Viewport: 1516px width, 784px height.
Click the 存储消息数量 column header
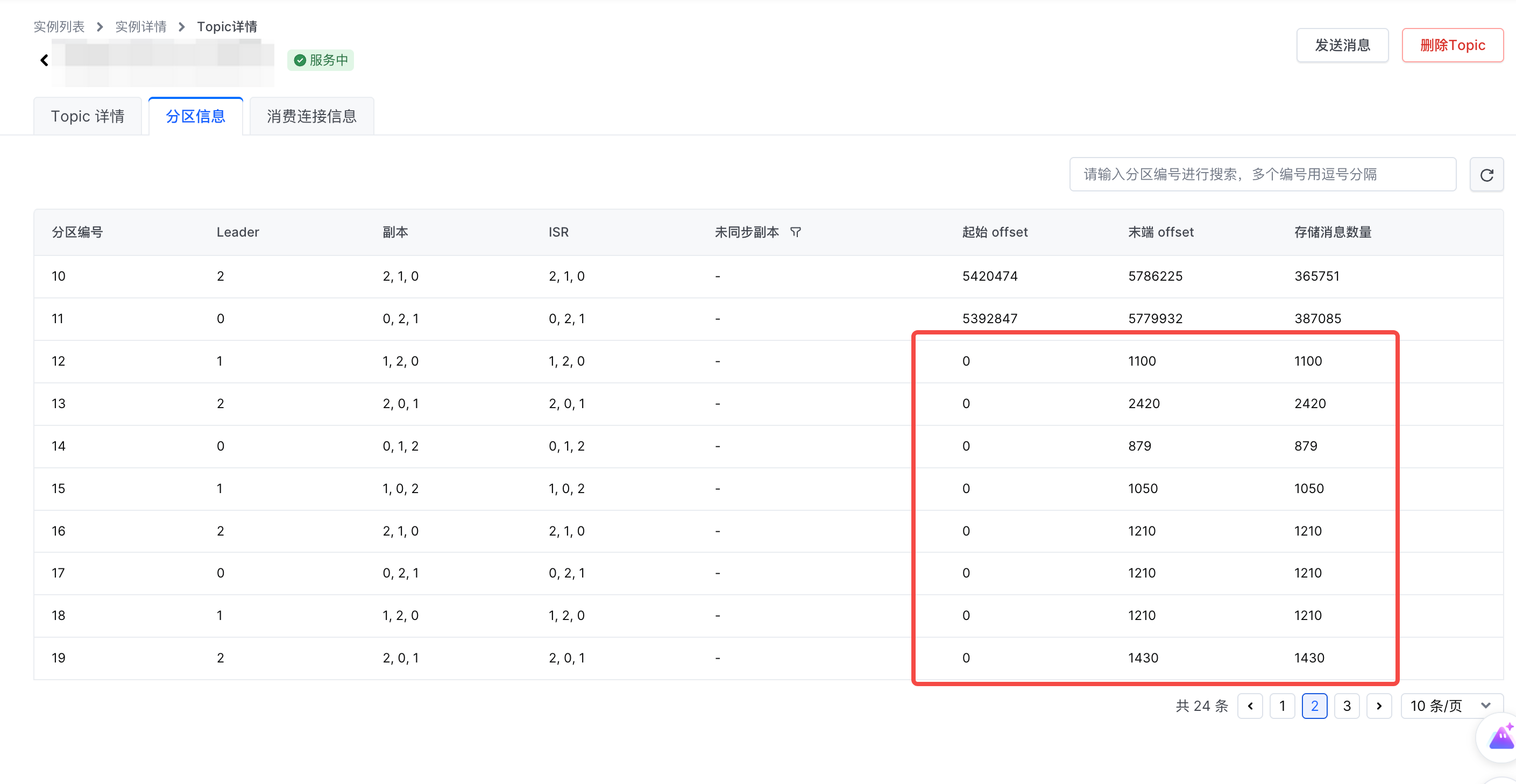(x=1333, y=232)
